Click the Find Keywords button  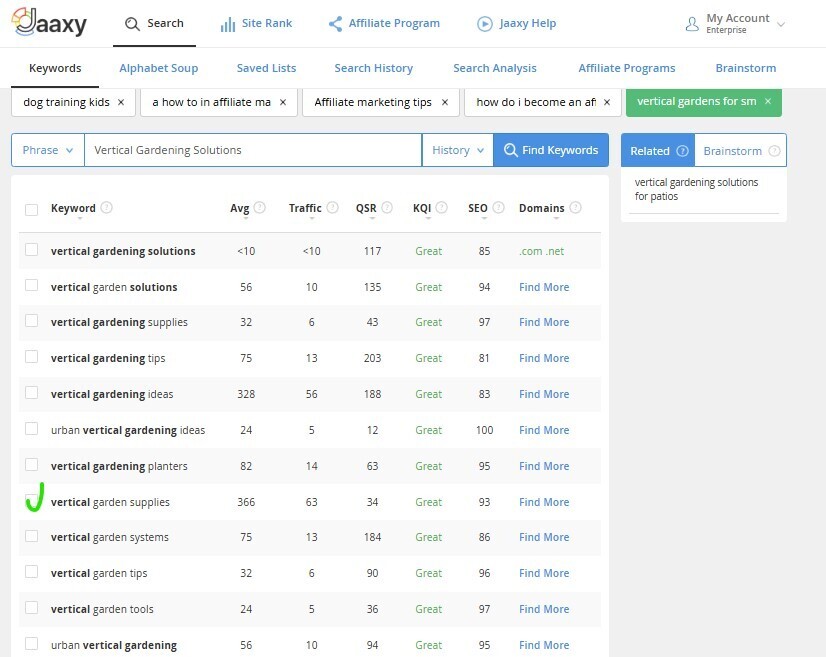[x=551, y=150]
